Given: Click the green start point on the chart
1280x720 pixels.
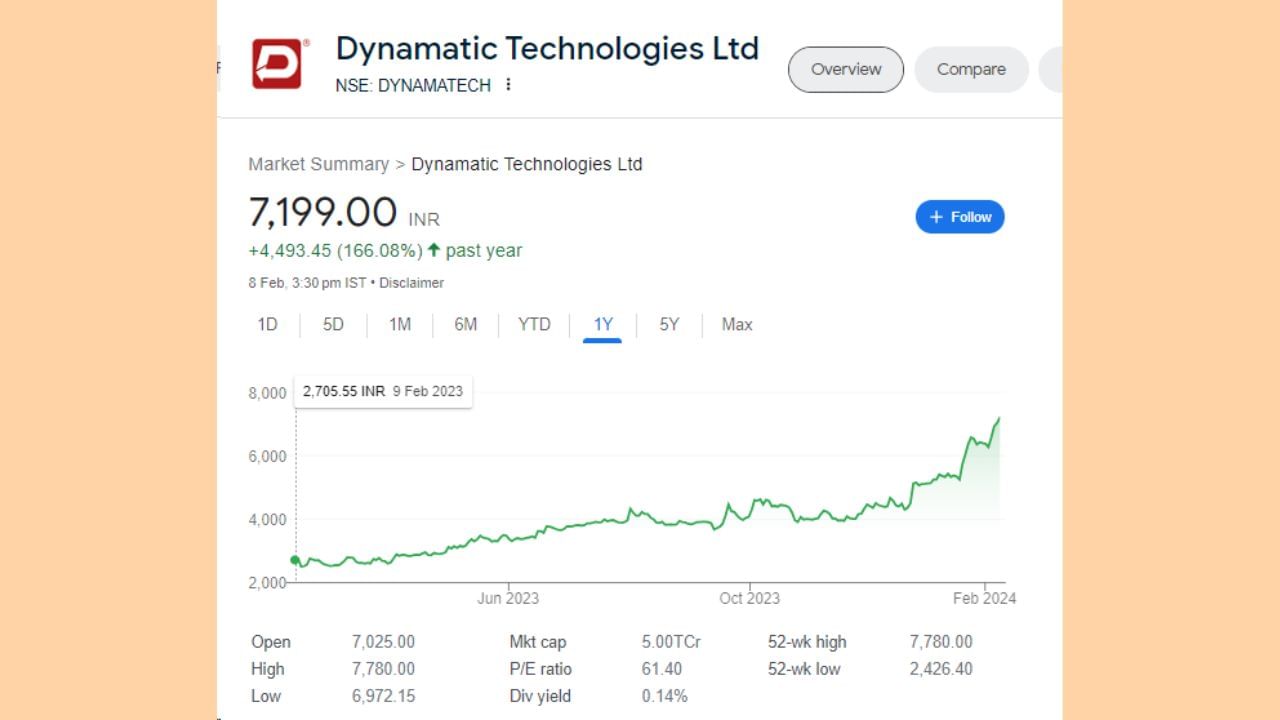Looking at the screenshot, I should (295, 560).
